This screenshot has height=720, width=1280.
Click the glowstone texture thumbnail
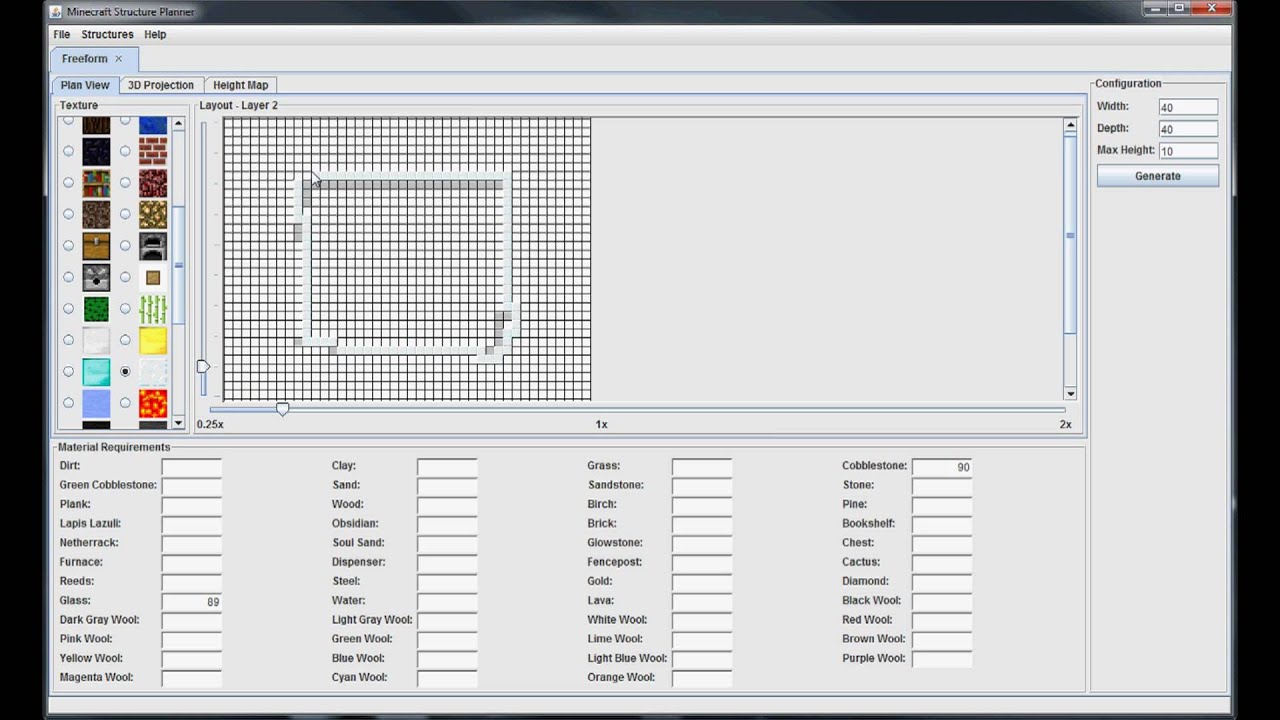coord(153,214)
